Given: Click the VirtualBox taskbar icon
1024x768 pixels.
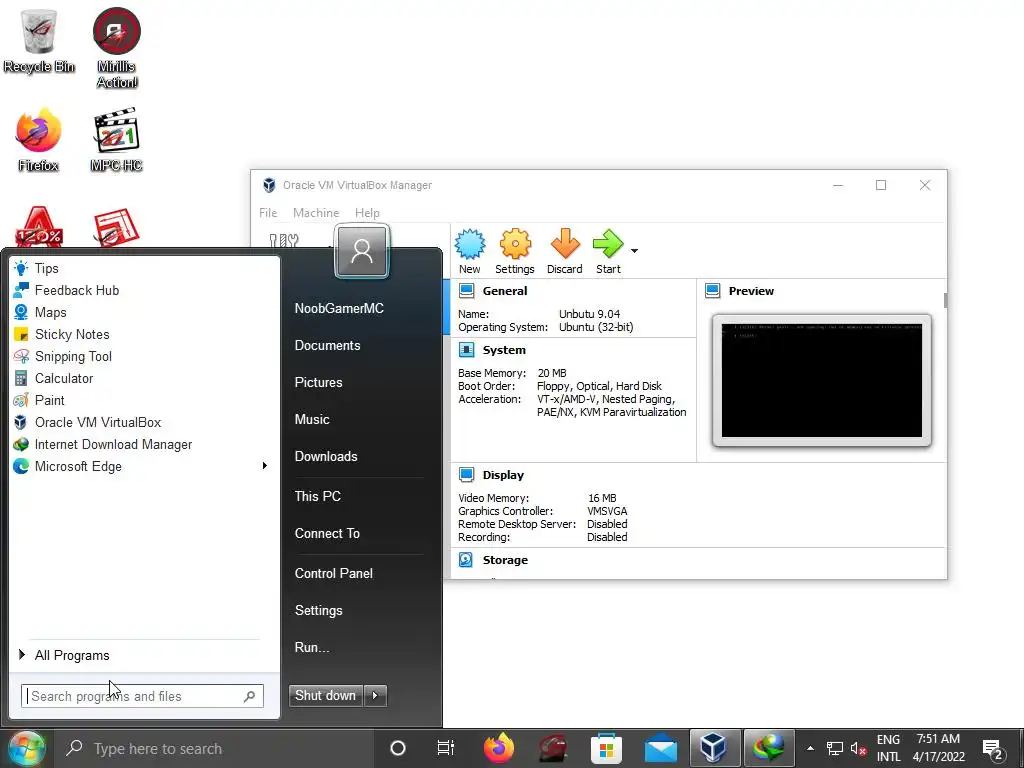Looking at the screenshot, I should pyautogui.click(x=714, y=748).
